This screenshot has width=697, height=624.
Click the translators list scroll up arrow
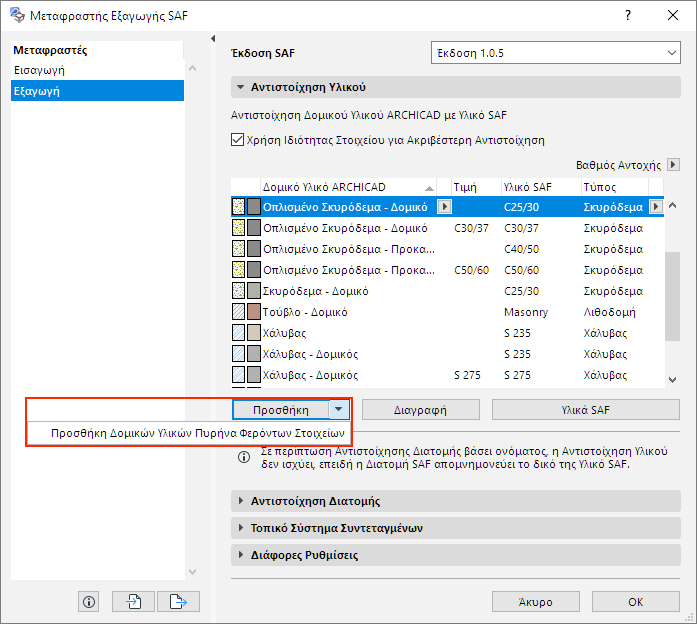(192, 68)
